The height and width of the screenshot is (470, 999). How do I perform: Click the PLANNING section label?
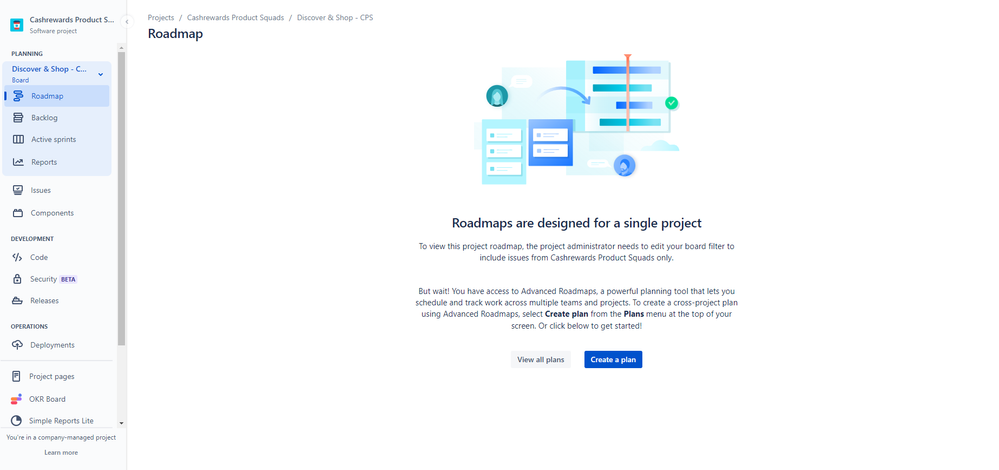(27, 54)
